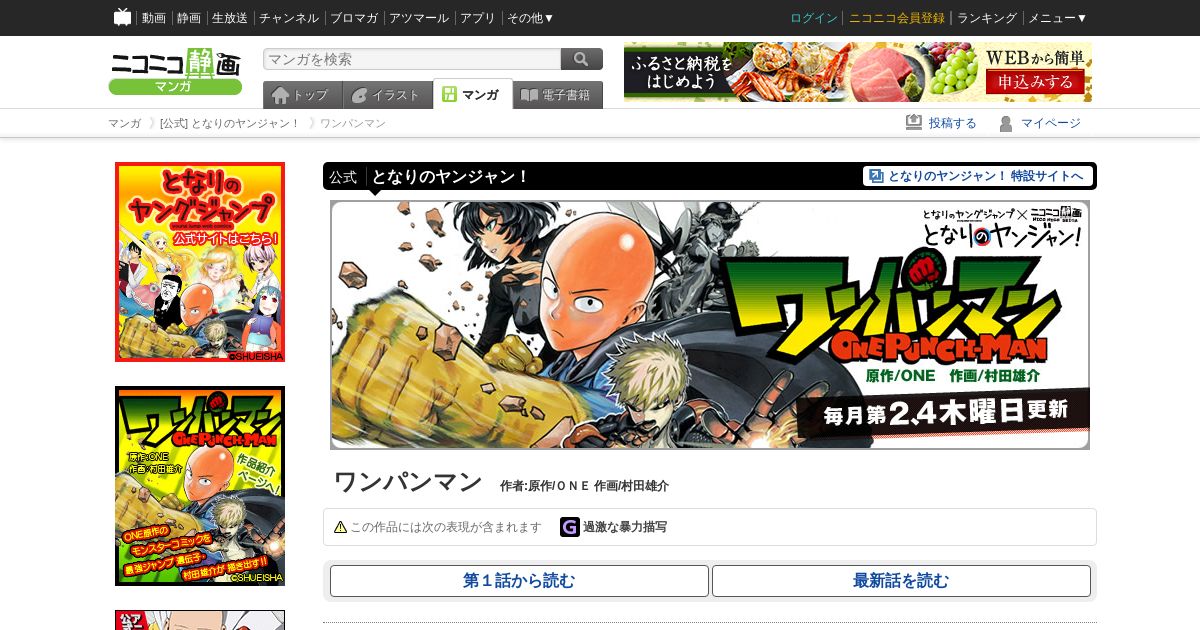
Task: Click the ニコニコ静画 マンガ logo
Action: click(175, 73)
